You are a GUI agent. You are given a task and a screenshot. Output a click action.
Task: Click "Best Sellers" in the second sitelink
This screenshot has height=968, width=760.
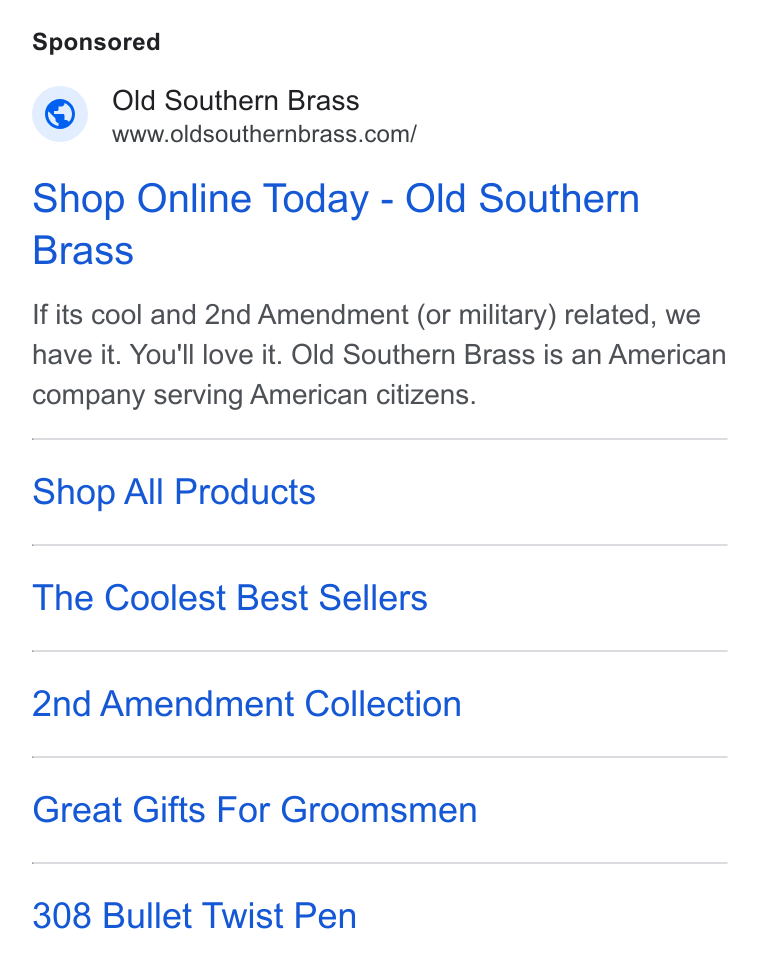[332, 598]
